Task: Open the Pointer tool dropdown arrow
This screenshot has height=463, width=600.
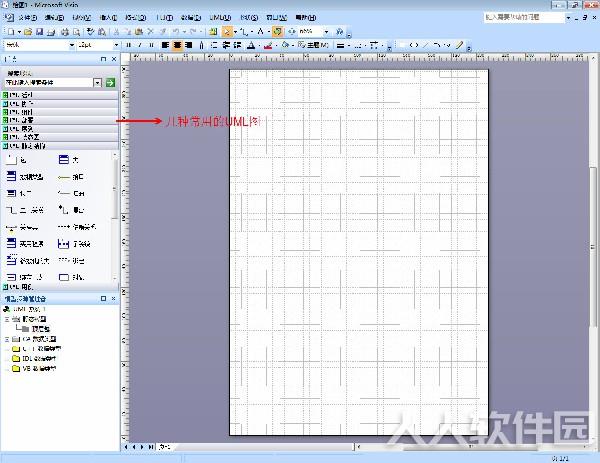Action: point(235,32)
